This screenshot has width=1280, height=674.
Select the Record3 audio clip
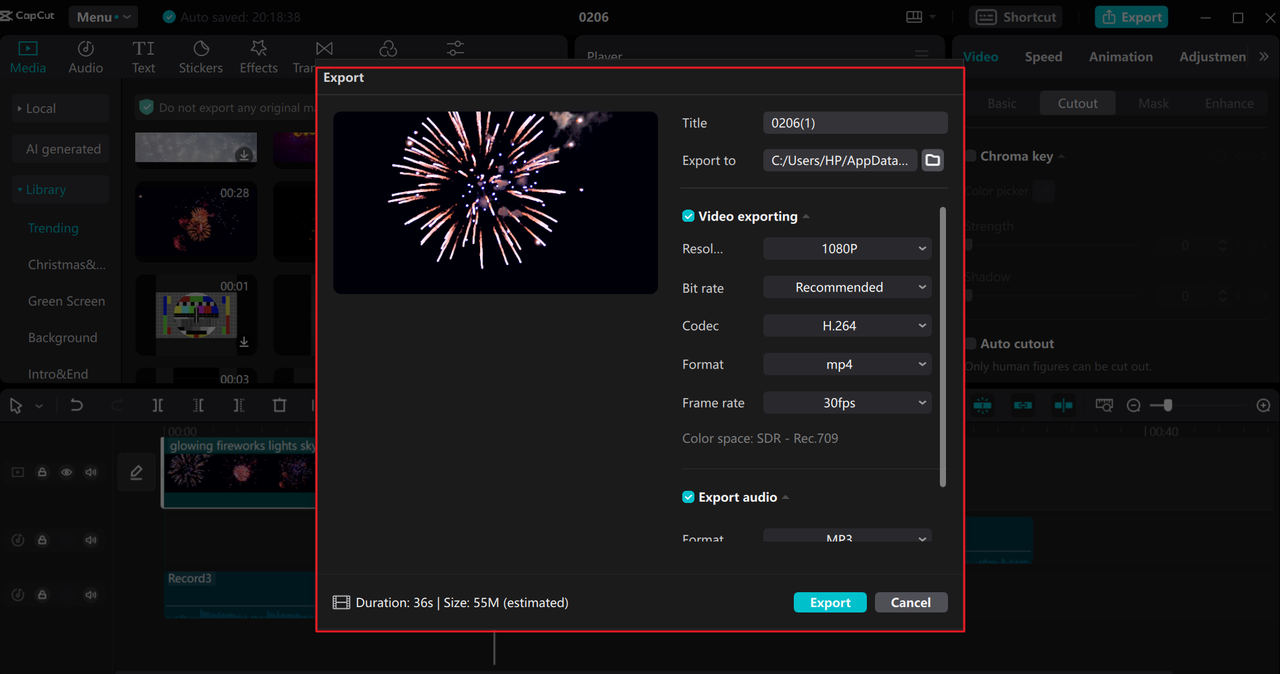240,595
